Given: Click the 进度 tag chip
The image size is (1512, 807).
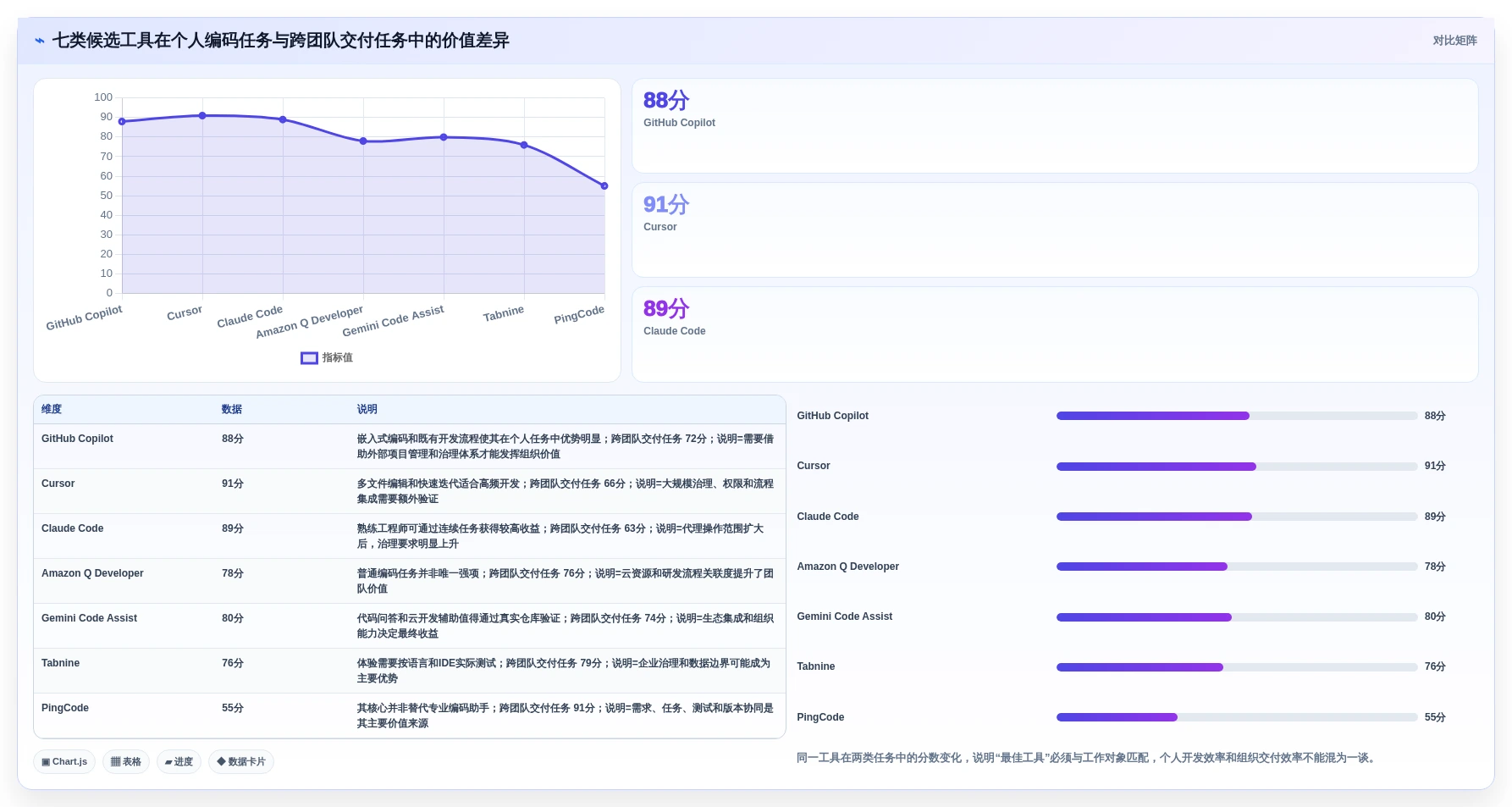Looking at the screenshot, I should (179, 762).
